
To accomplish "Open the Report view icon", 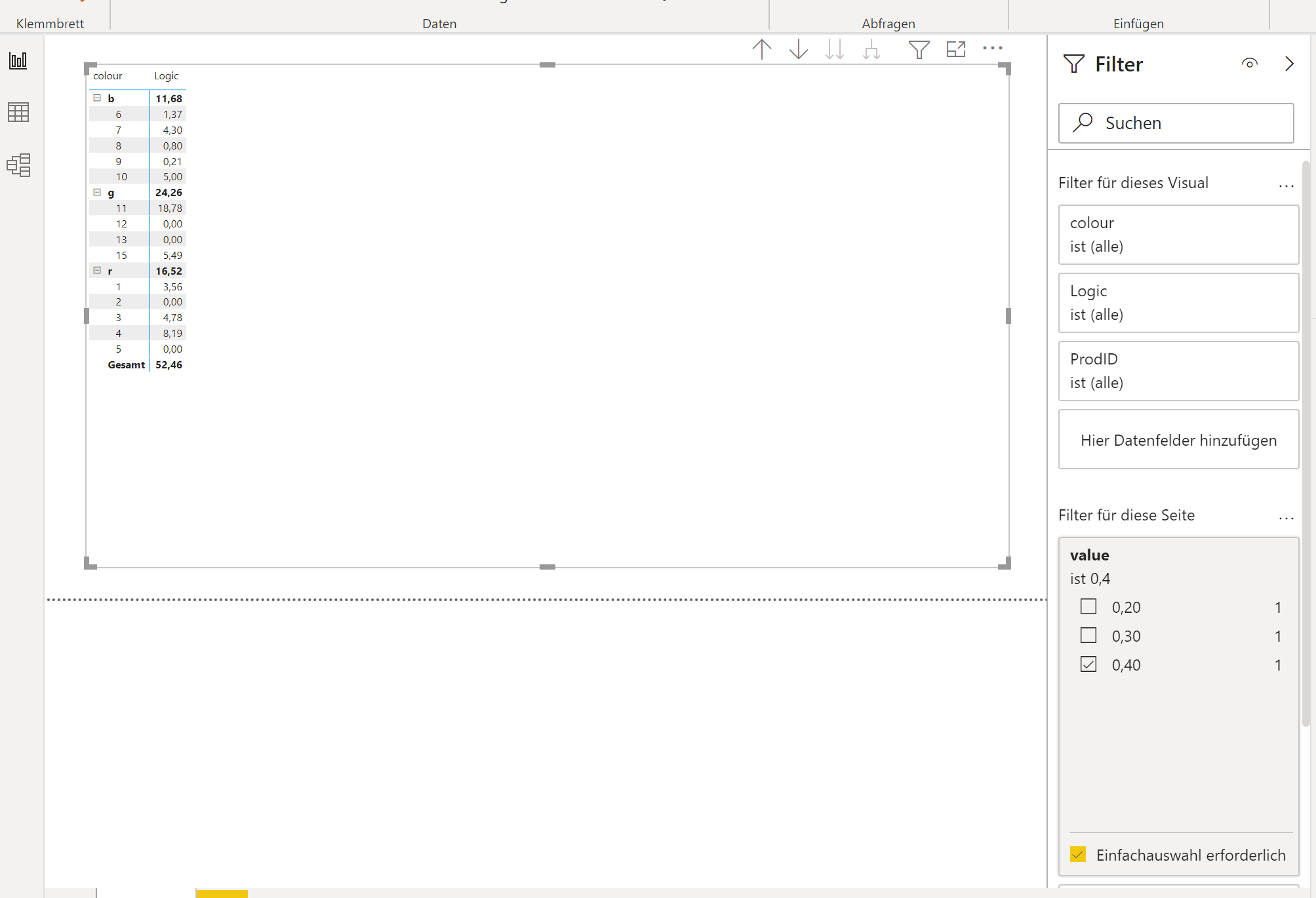I will pyautogui.click(x=18, y=61).
